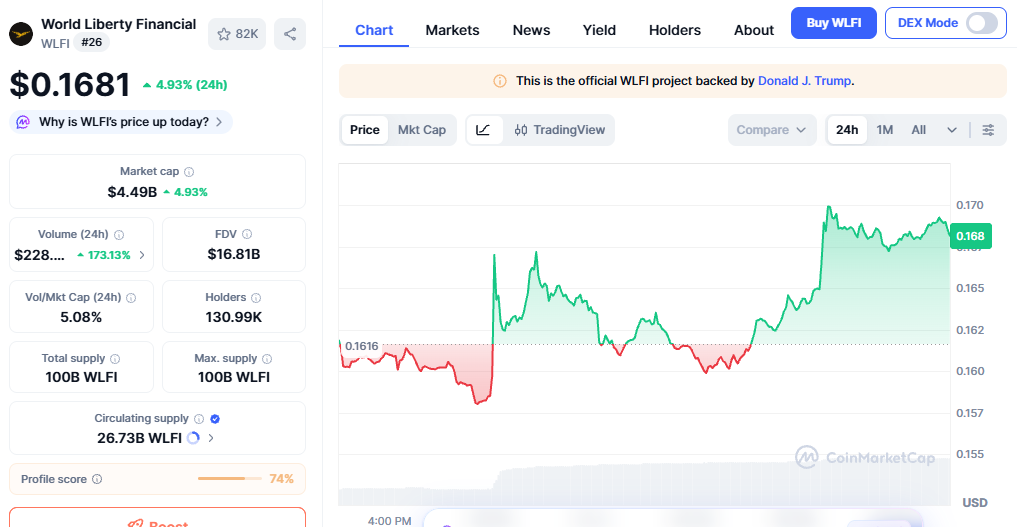Add WLFI to watchlist with star button
Screen dimensions: 1017x527
click(237, 34)
